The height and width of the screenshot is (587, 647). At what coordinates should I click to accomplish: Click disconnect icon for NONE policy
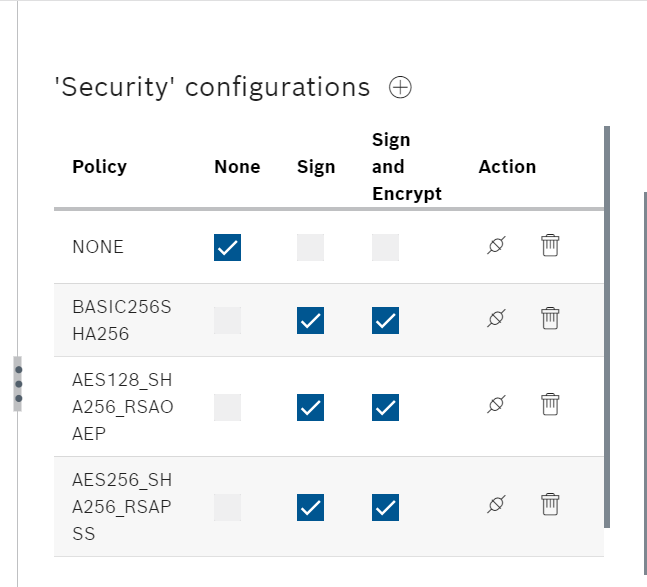[x=496, y=245]
